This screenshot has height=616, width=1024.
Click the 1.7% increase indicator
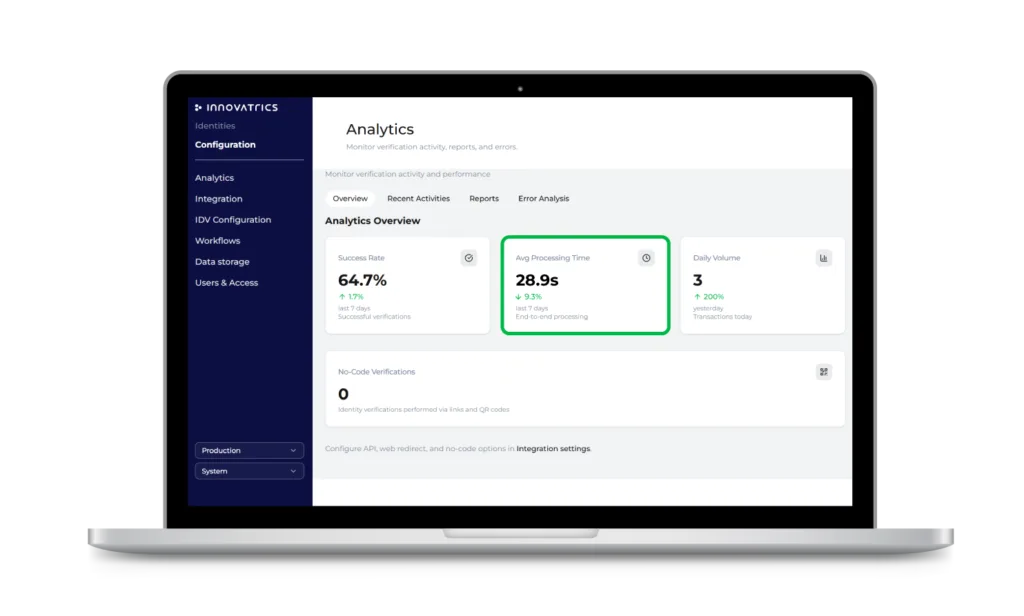(x=351, y=297)
